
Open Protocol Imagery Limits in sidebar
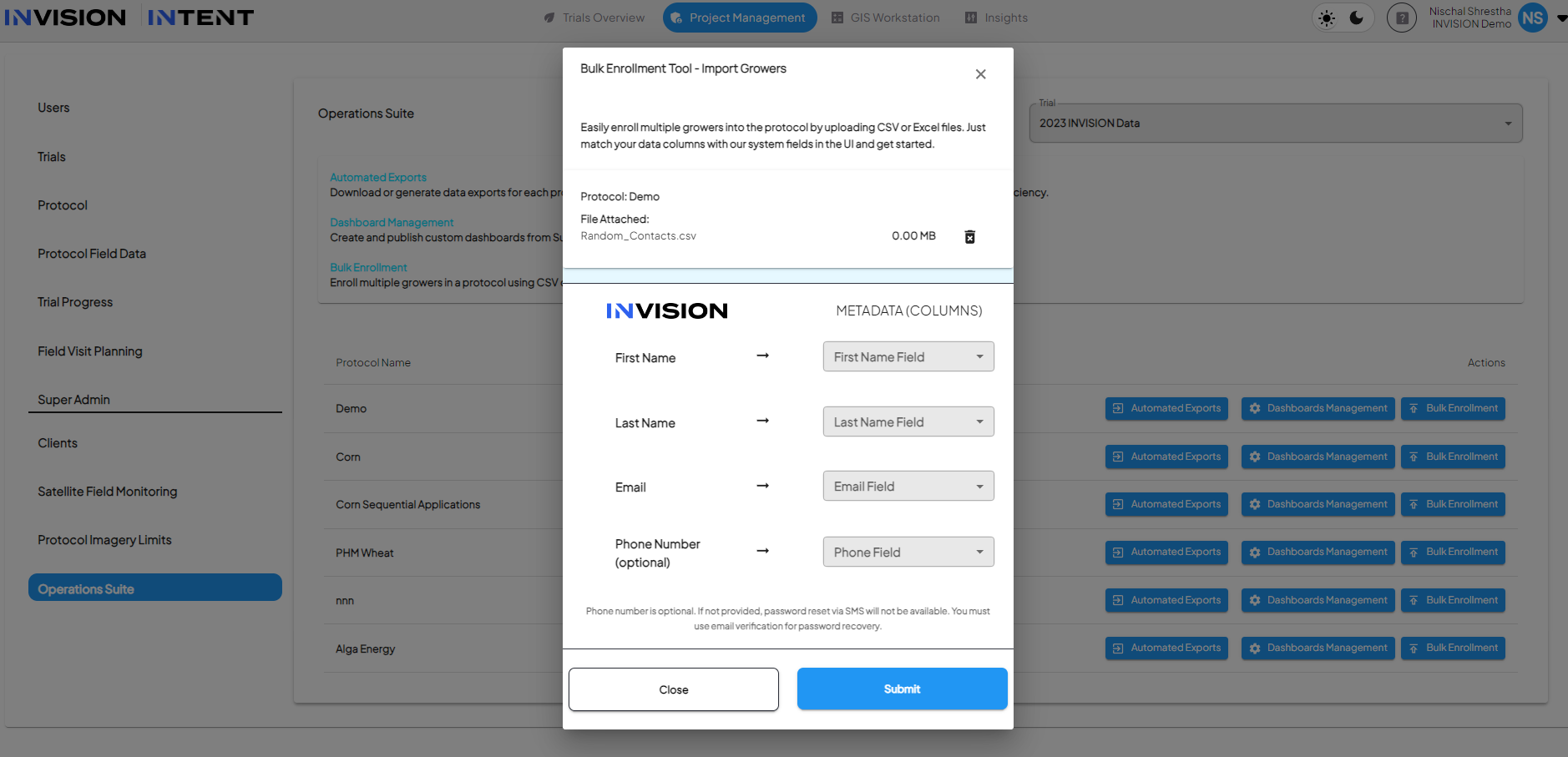pyautogui.click(x=104, y=540)
